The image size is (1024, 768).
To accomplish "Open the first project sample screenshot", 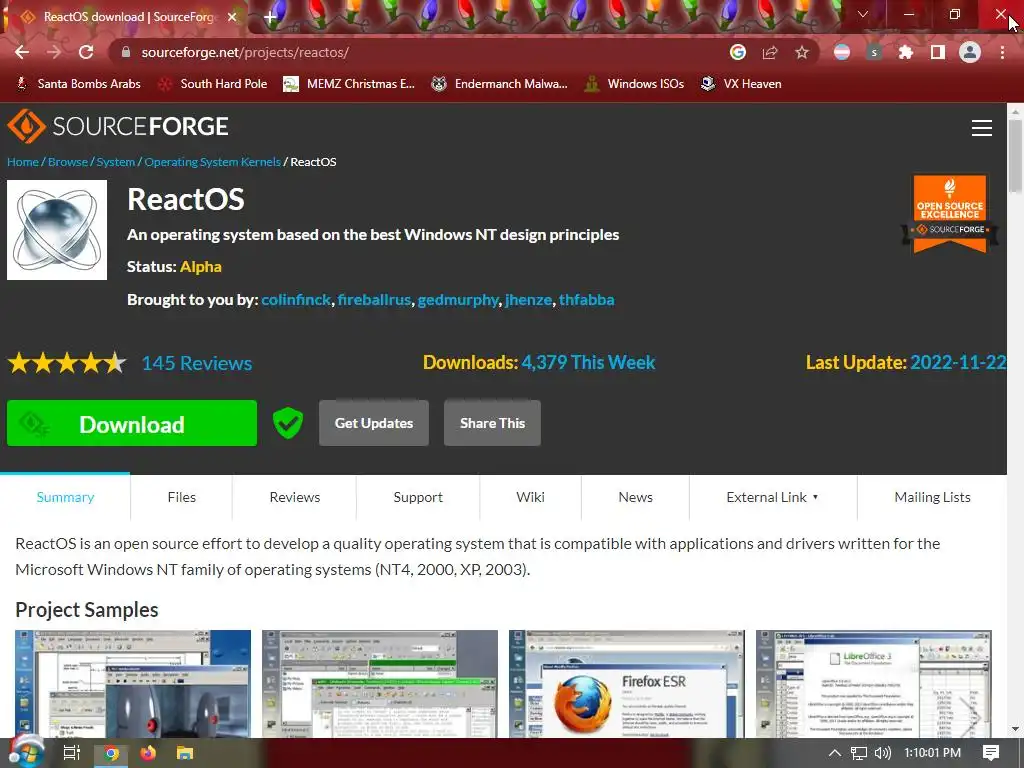I will point(133,684).
